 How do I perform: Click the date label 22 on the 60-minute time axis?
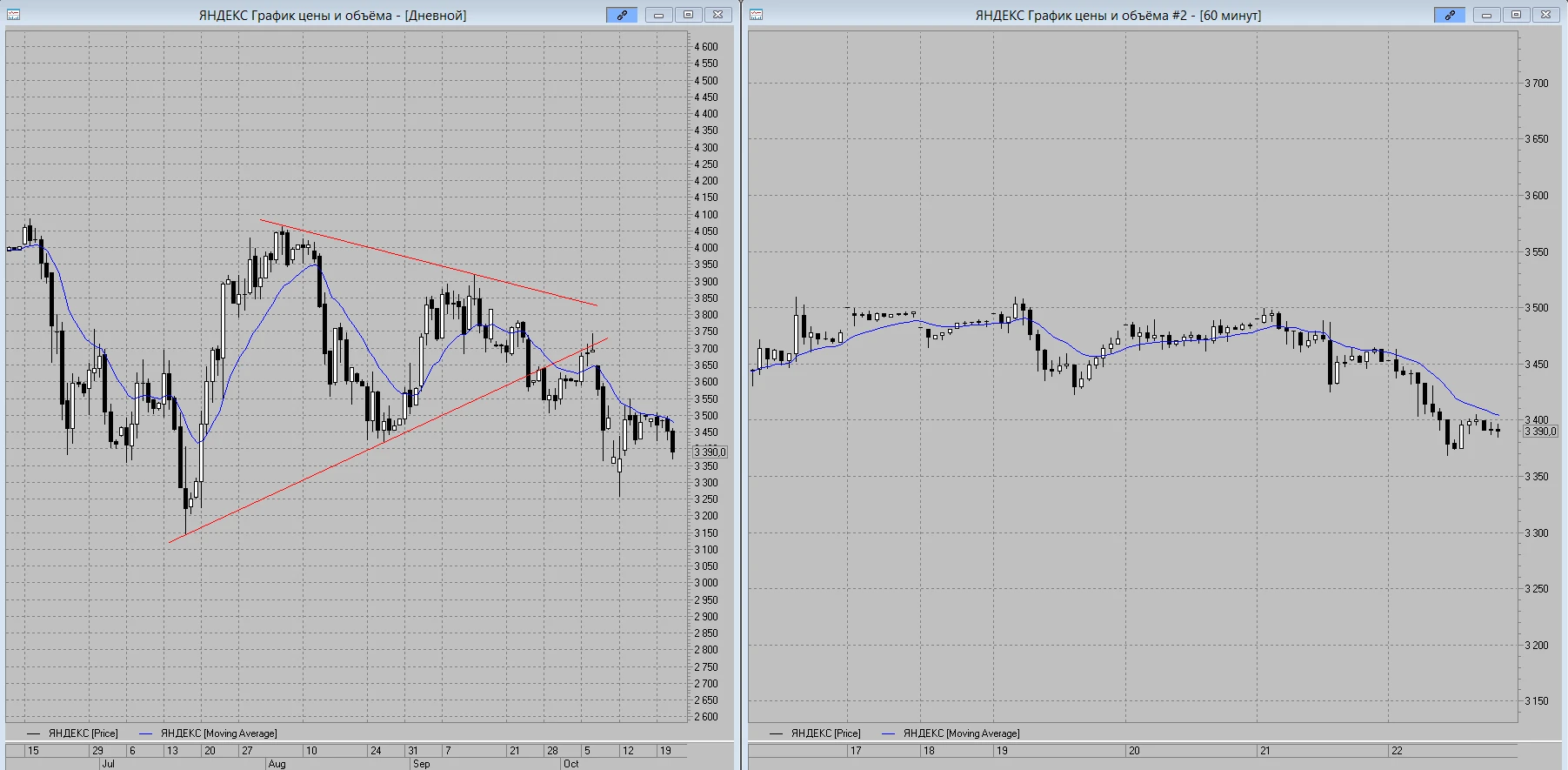[x=1397, y=751]
